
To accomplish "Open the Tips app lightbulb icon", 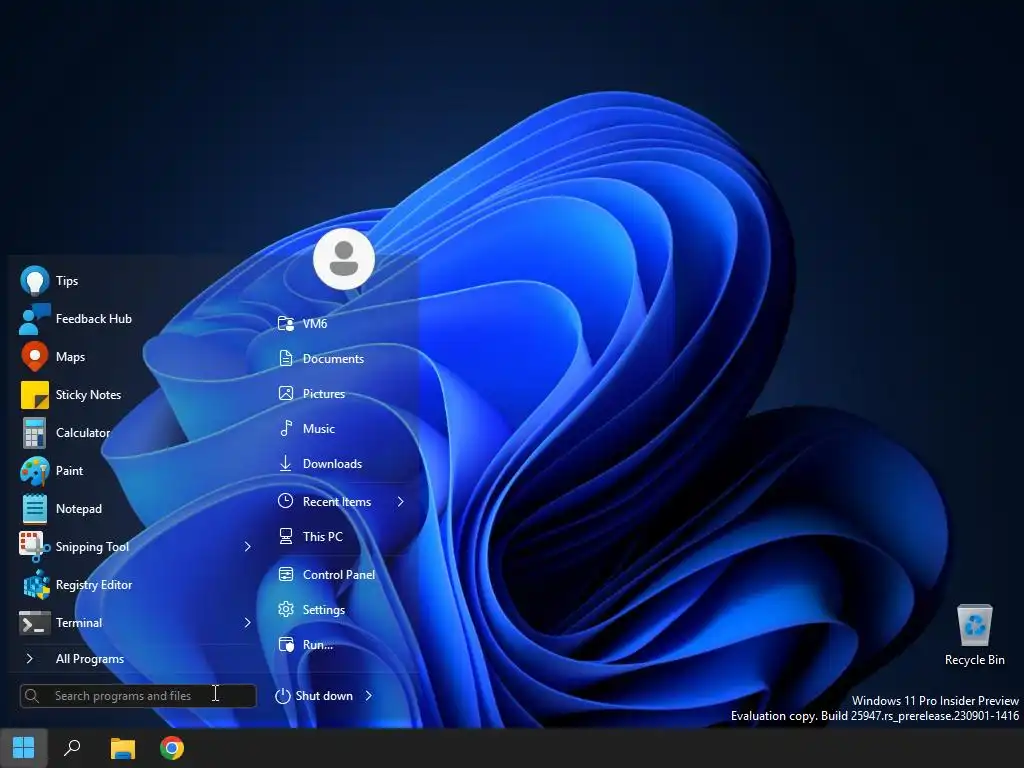I will (x=35, y=281).
